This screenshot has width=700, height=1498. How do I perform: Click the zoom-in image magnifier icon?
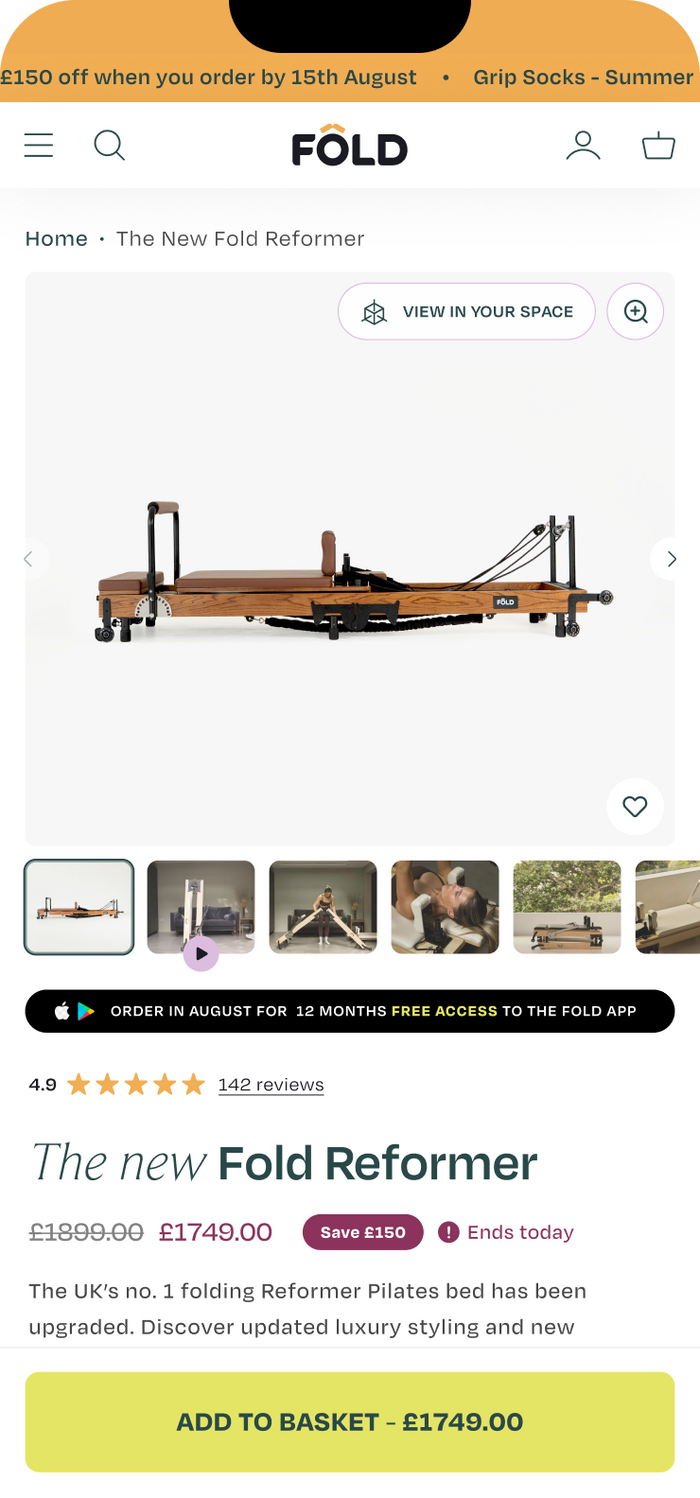click(636, 312)
